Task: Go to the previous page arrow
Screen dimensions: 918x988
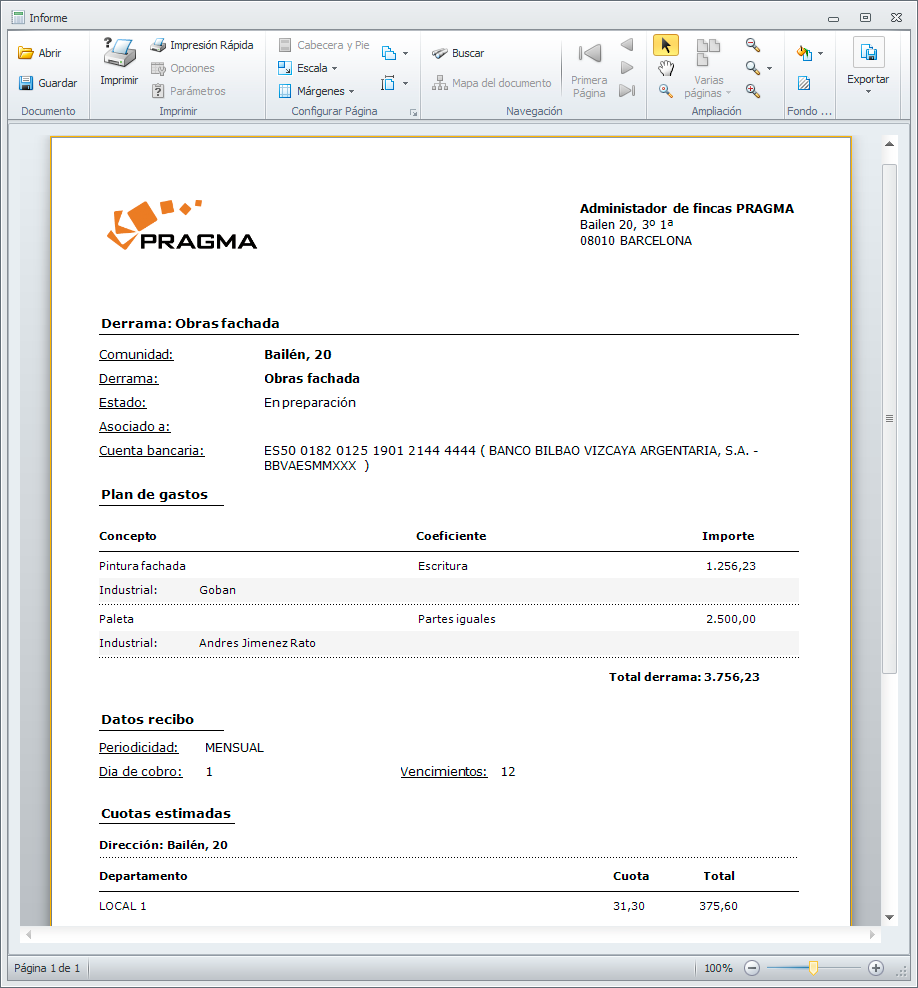Action: pos(627,45)
